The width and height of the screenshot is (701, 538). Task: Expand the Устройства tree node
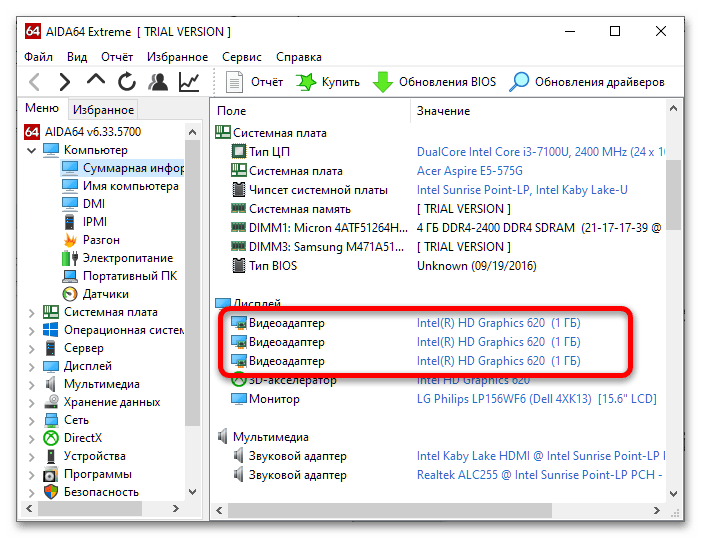[x=31, y=457]
